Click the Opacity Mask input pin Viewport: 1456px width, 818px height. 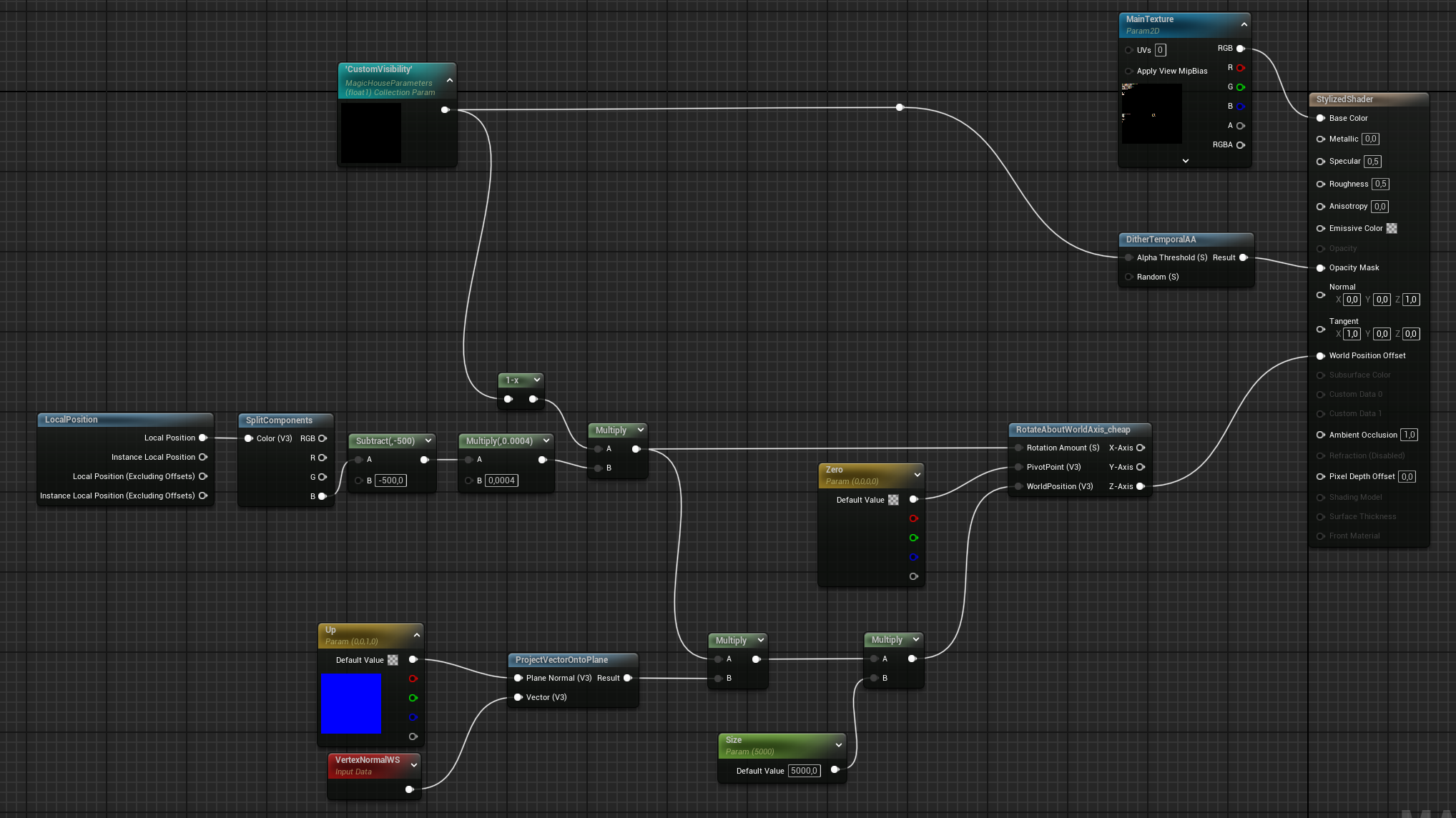coord(1321,267)
